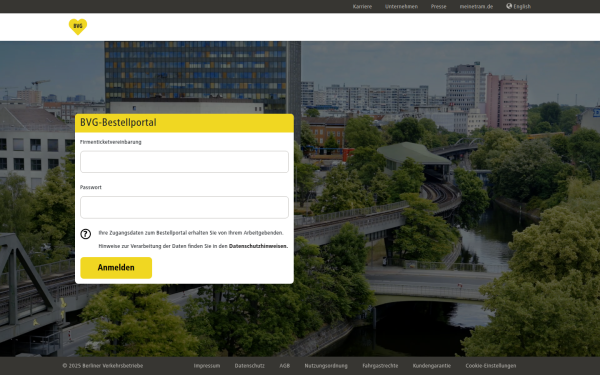This screenshot has width=600, height=375.
Task: Click the question mark help icon
Action: pyautogui.click(x=86, y=234)
